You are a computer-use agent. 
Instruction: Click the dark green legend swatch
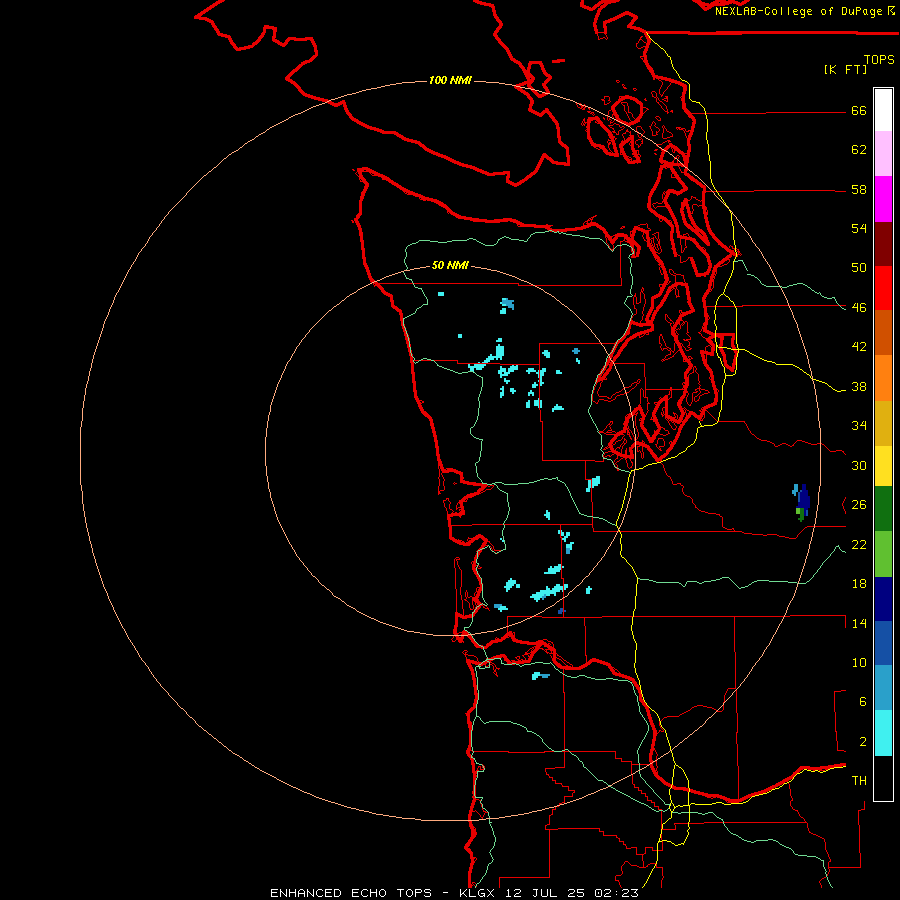(883, 509)
